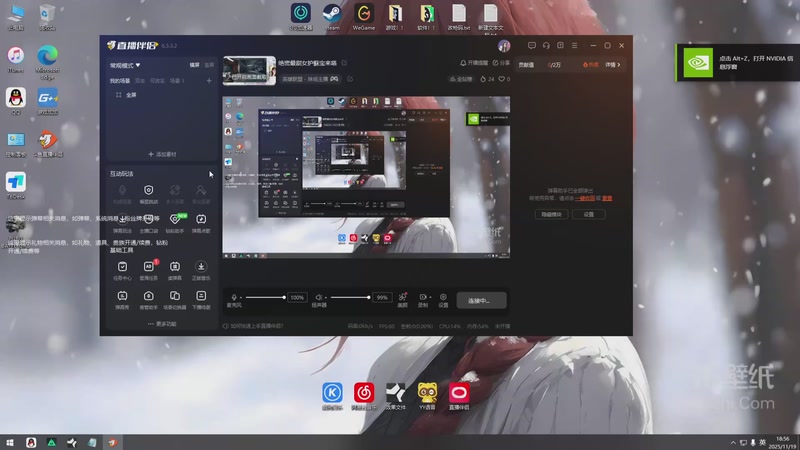Click the stream preview canvas
Image resolution: width=800 pixels, height=450 pixels.
point(366,177)
